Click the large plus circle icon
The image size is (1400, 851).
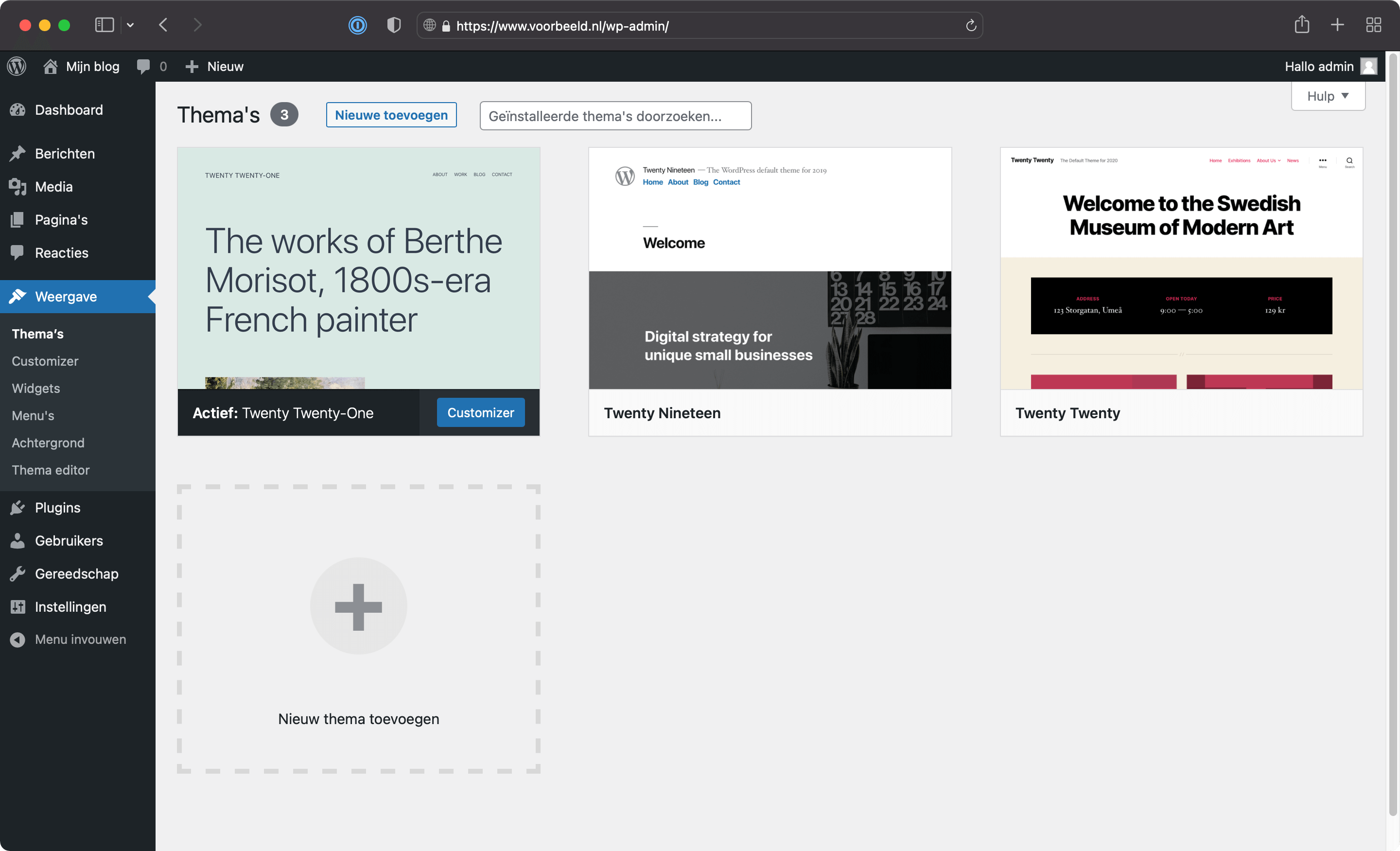click(359, 606)
